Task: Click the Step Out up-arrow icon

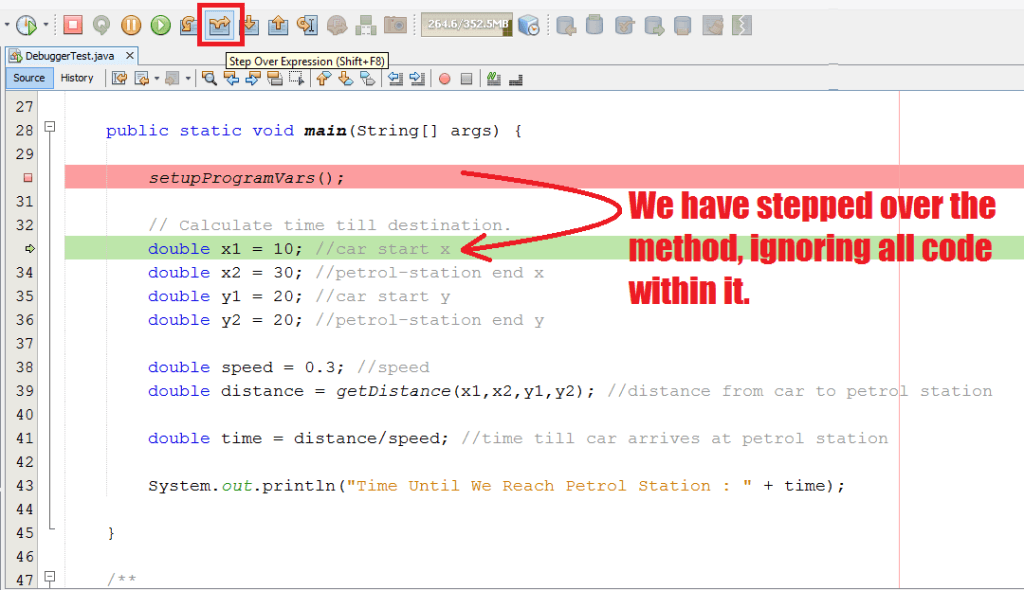Action: pyautogui.click(x=278, y=24)
